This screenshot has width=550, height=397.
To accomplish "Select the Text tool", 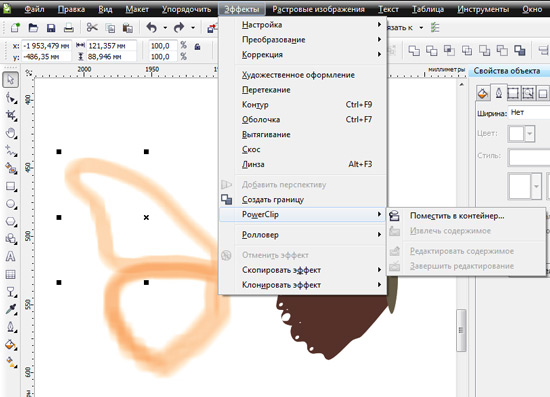I will (x=11, y=256).
